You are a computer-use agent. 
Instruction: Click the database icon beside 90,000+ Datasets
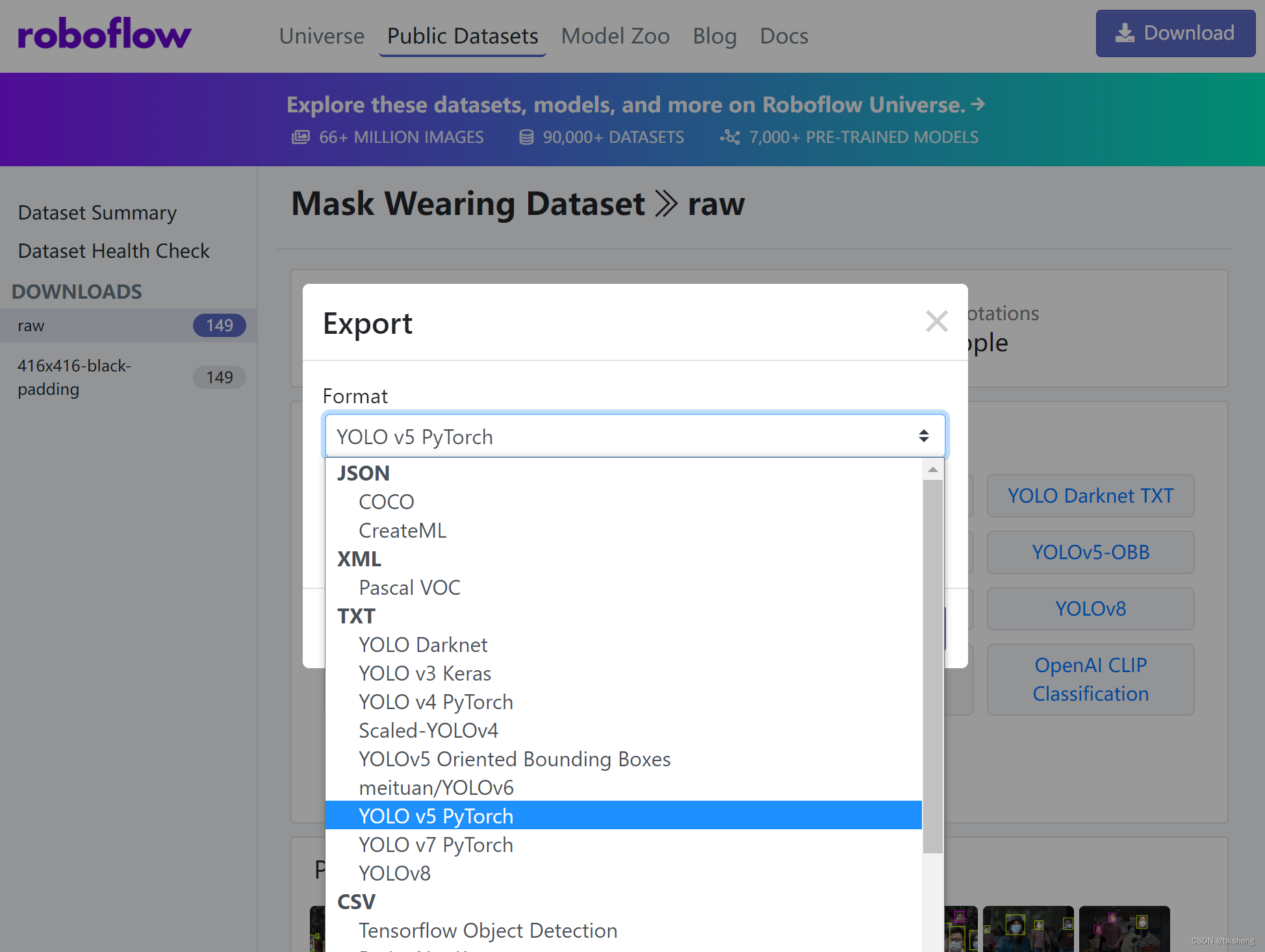click(x=526, y=137)
